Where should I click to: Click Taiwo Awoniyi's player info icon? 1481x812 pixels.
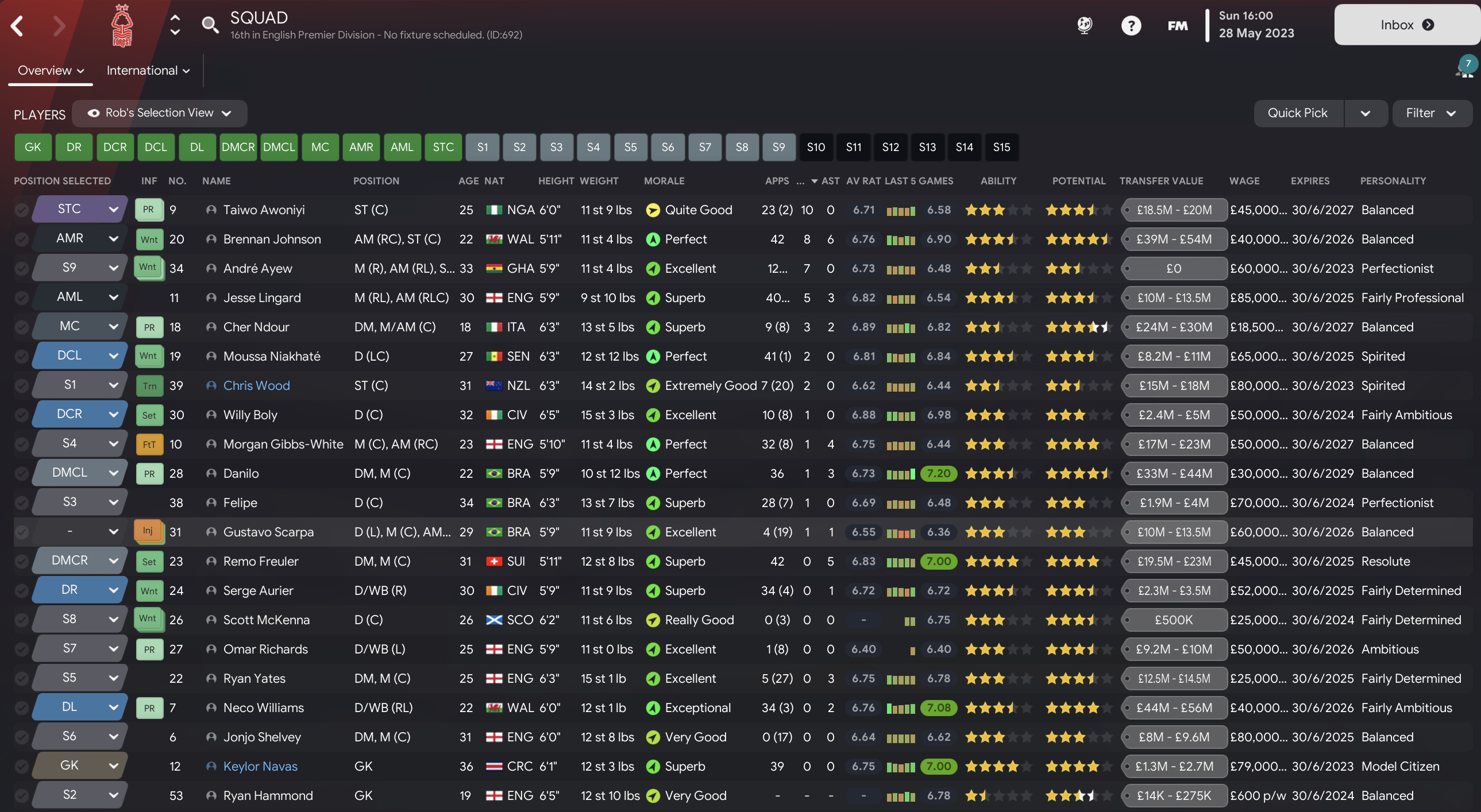211,210
